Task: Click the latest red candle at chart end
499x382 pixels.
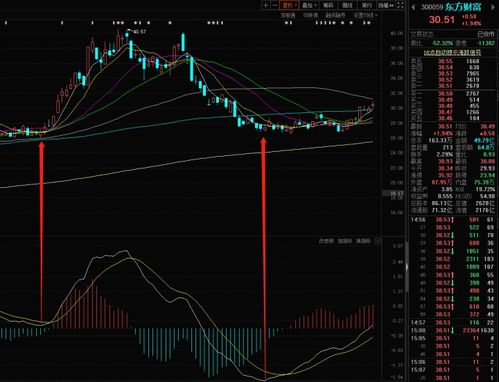Action: click(x=373, y=105)
